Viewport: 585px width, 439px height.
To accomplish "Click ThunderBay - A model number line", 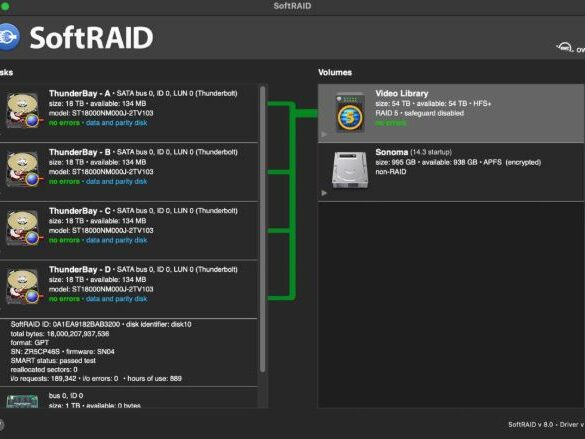I will pyautogui.click(x=101, y=113).
